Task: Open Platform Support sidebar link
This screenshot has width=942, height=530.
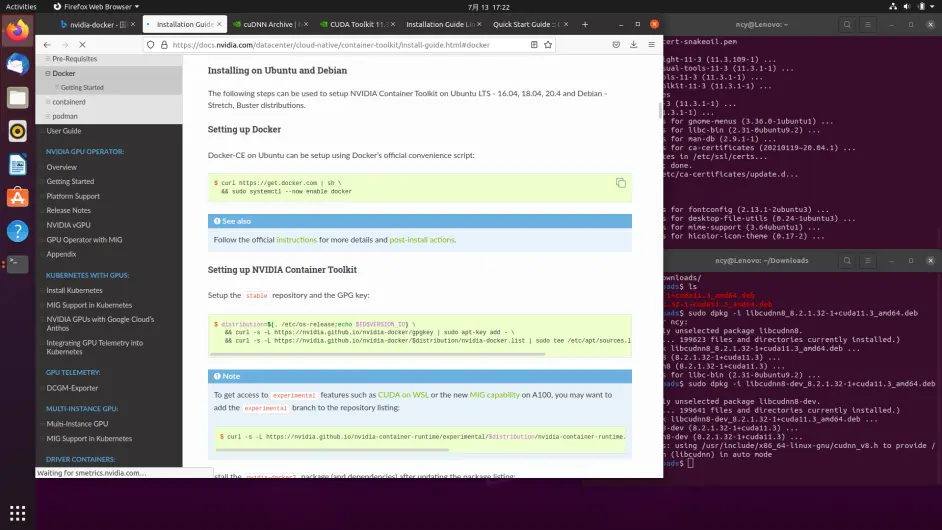Action: click(73, 196)
